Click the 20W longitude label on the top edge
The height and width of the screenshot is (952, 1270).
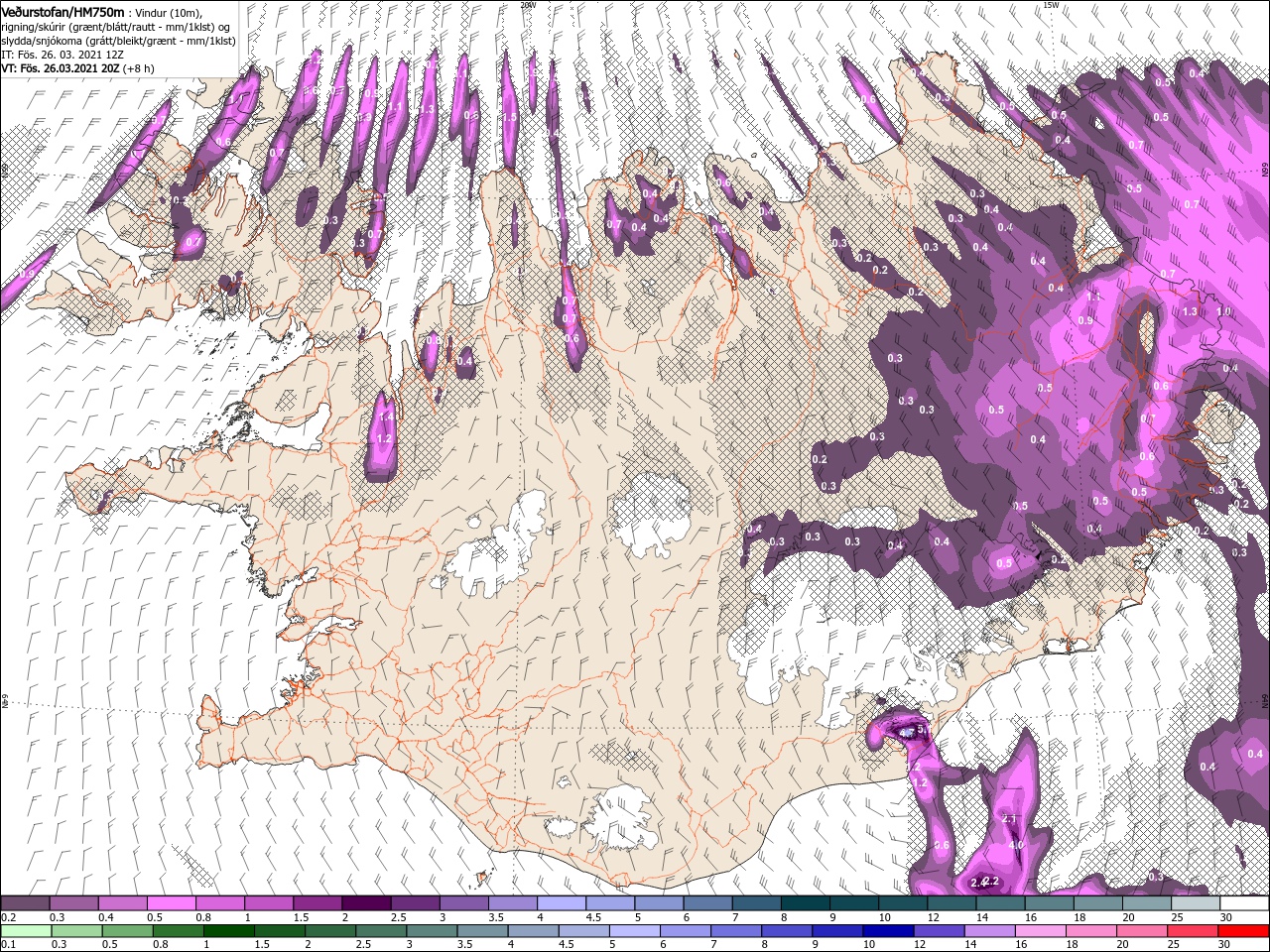[528, 5]
